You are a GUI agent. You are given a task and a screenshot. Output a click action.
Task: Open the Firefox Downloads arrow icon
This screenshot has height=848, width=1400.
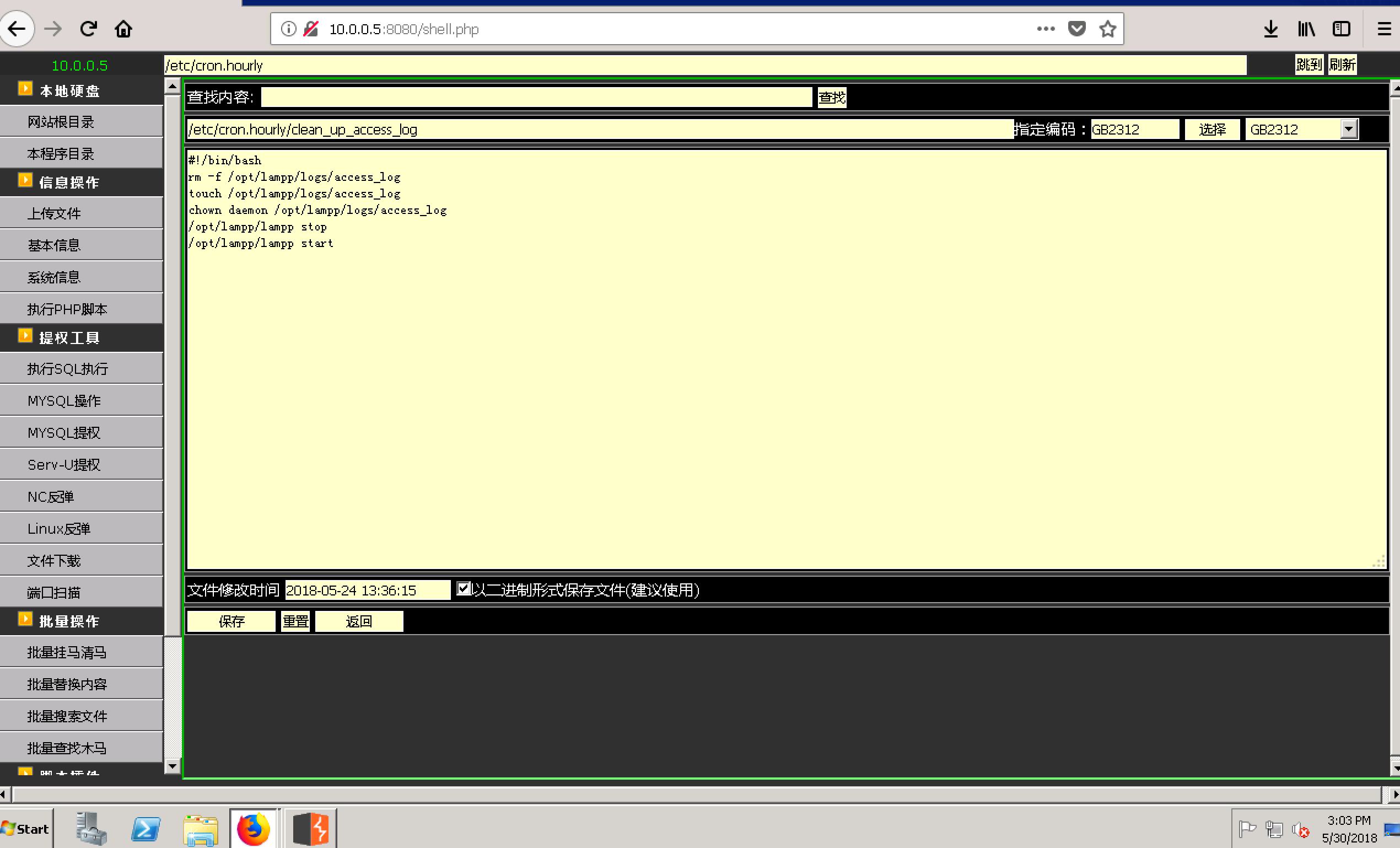(1271, 29)
